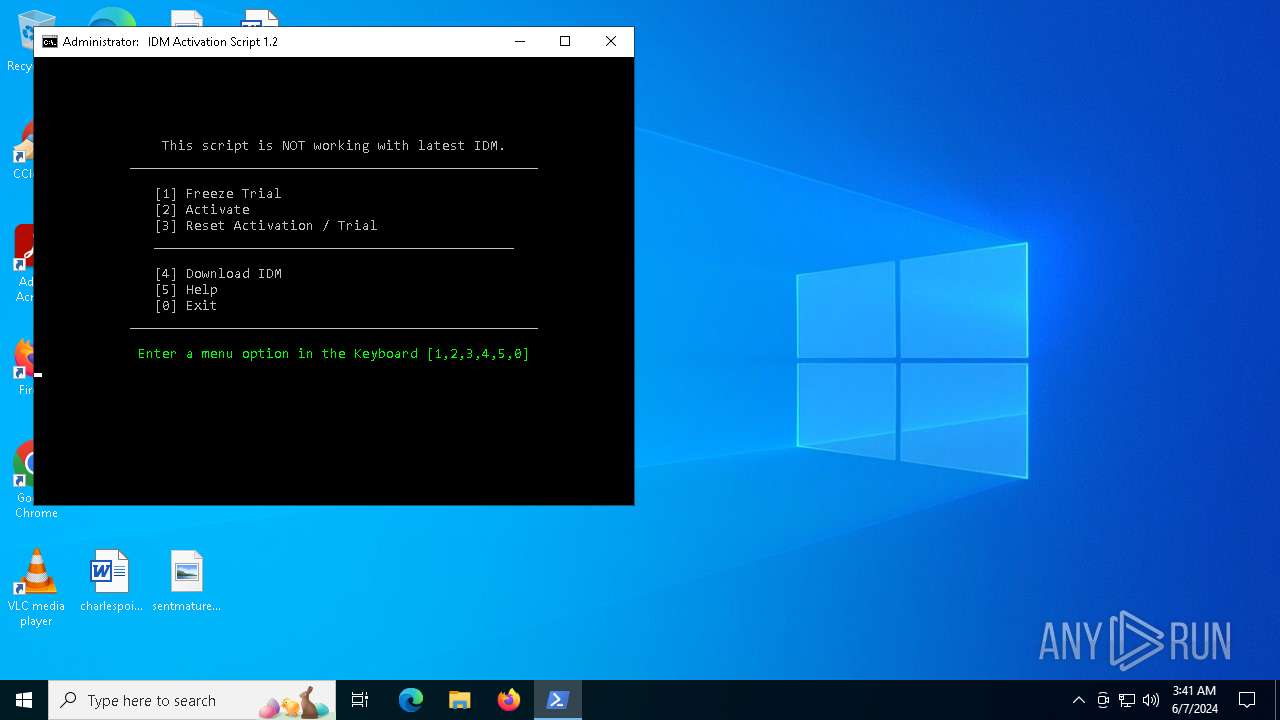
Task: Open the sentmature image file on desktop
Action: [186, 581]
